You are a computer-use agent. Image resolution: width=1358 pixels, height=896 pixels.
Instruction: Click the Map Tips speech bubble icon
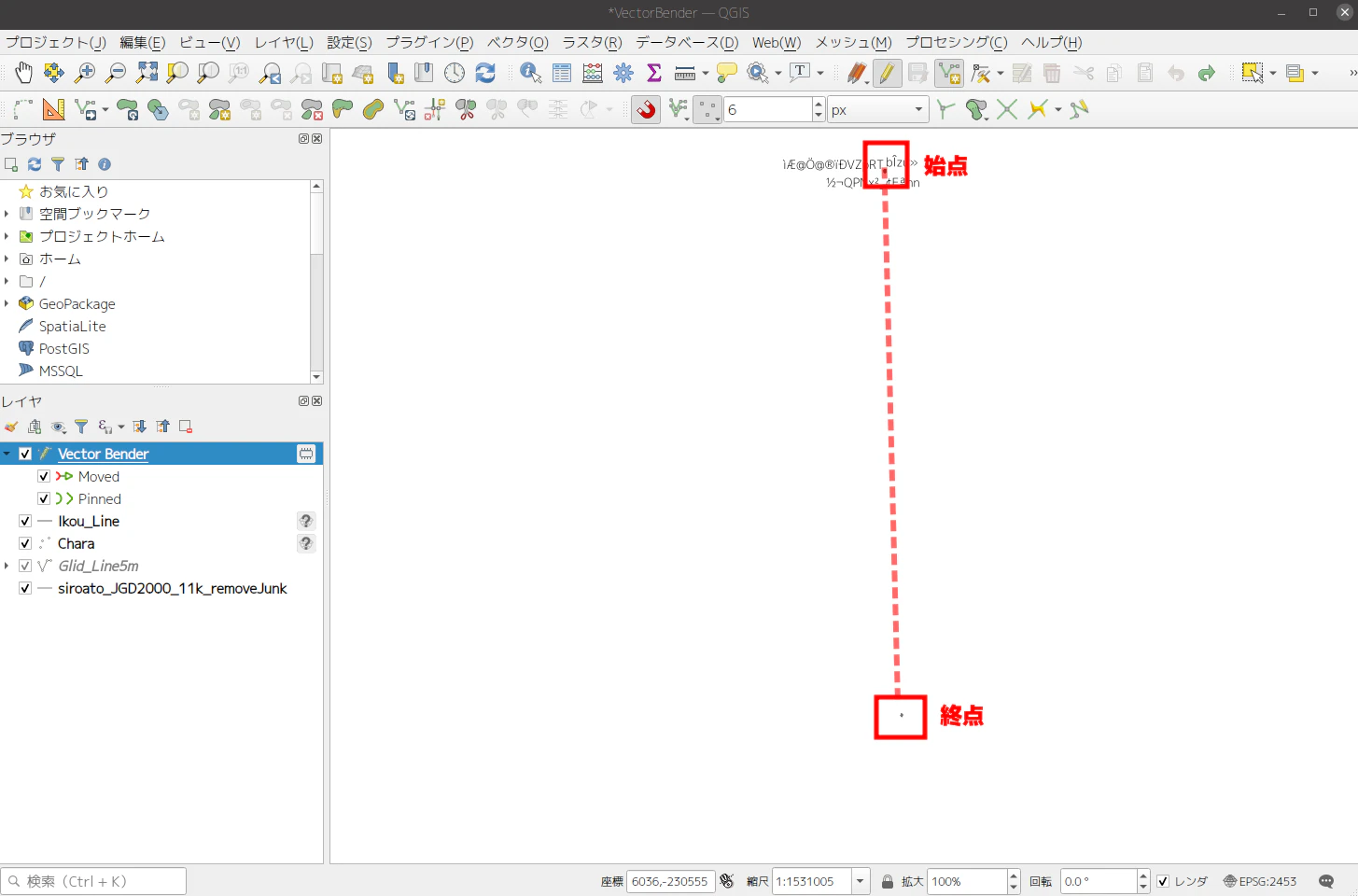[x=727, y=73]
